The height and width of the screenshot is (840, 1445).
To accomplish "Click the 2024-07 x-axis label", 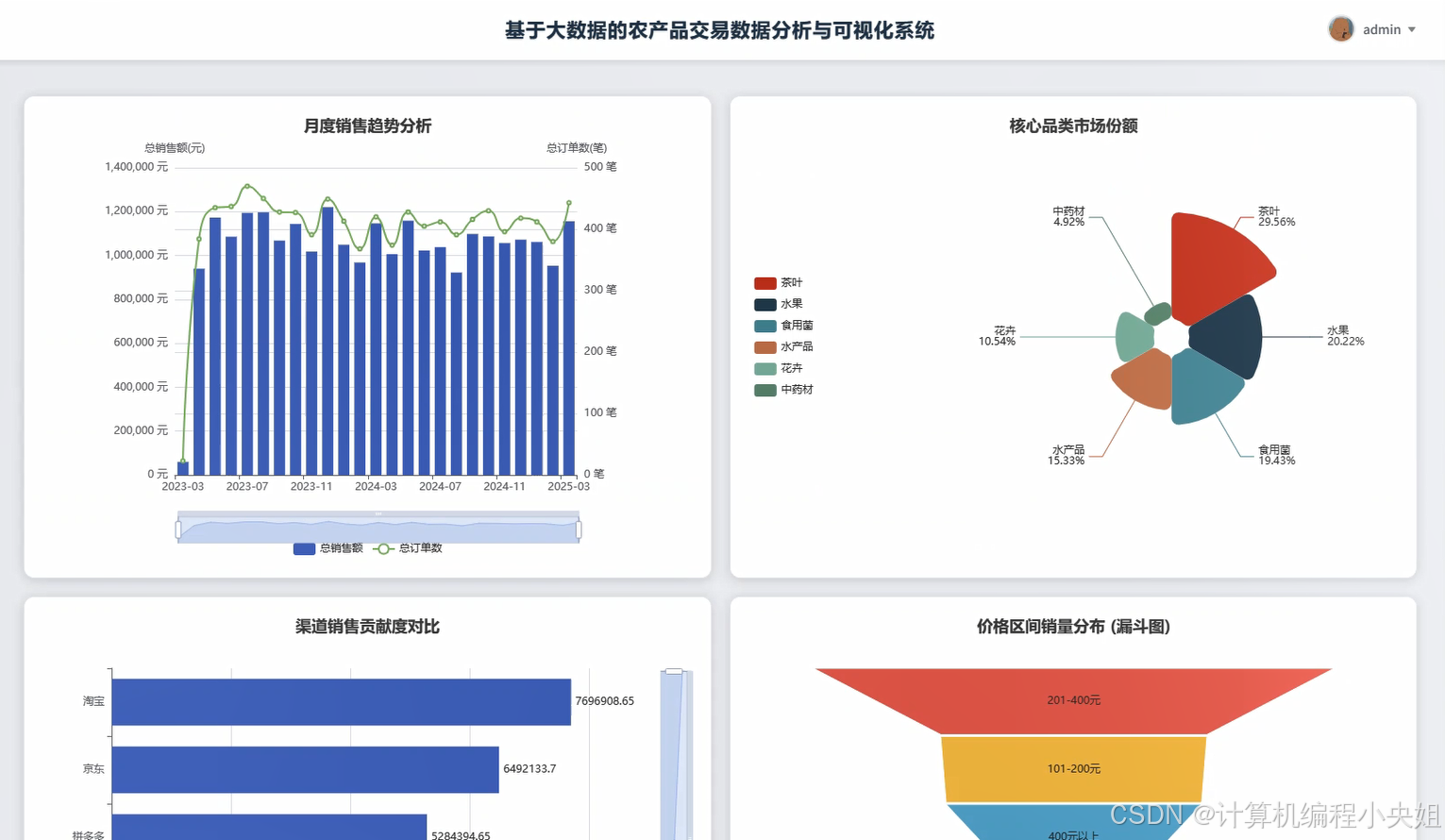I will (x=440, y=487).
